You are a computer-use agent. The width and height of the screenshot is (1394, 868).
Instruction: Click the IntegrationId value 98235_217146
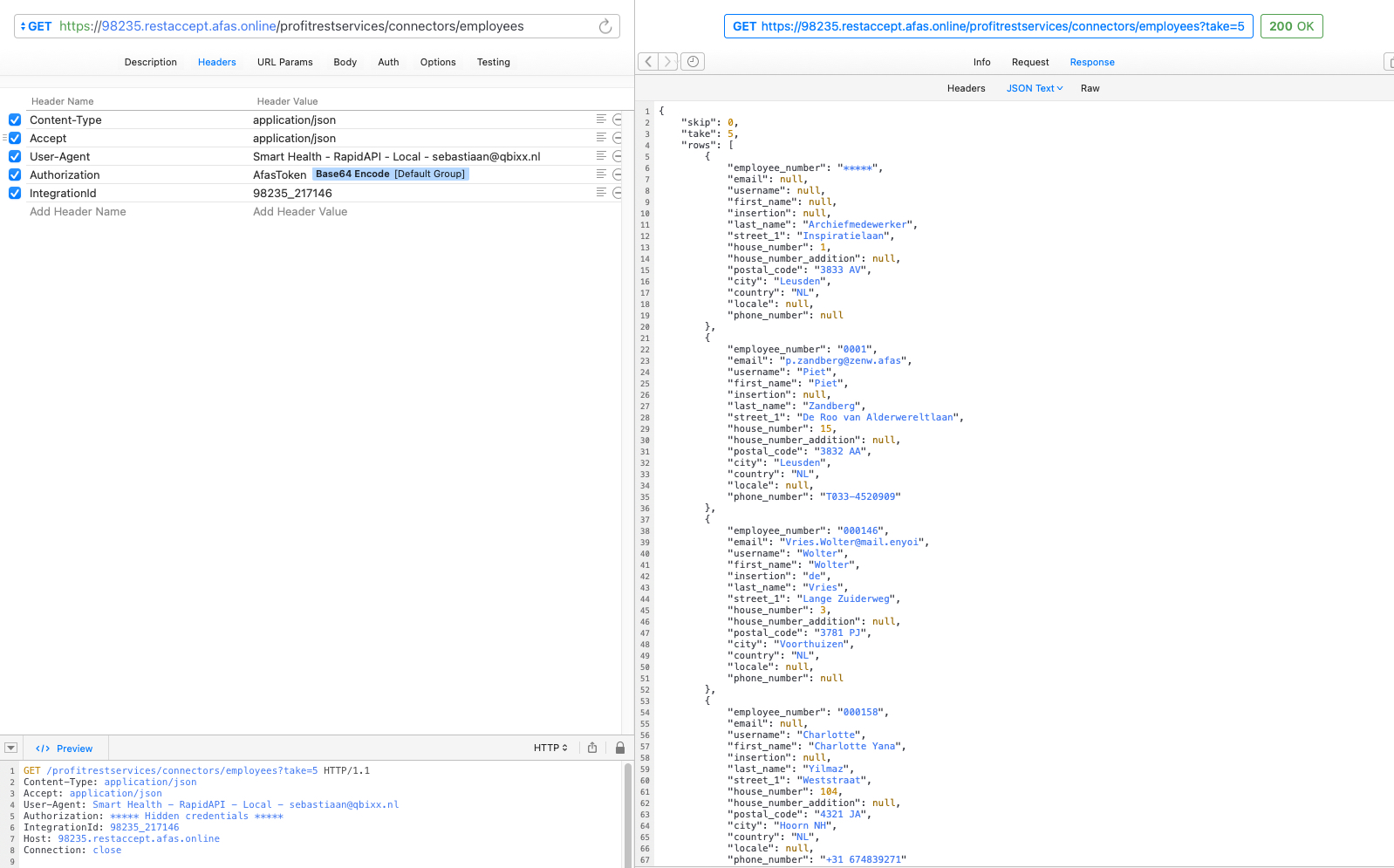coord(292,193)
